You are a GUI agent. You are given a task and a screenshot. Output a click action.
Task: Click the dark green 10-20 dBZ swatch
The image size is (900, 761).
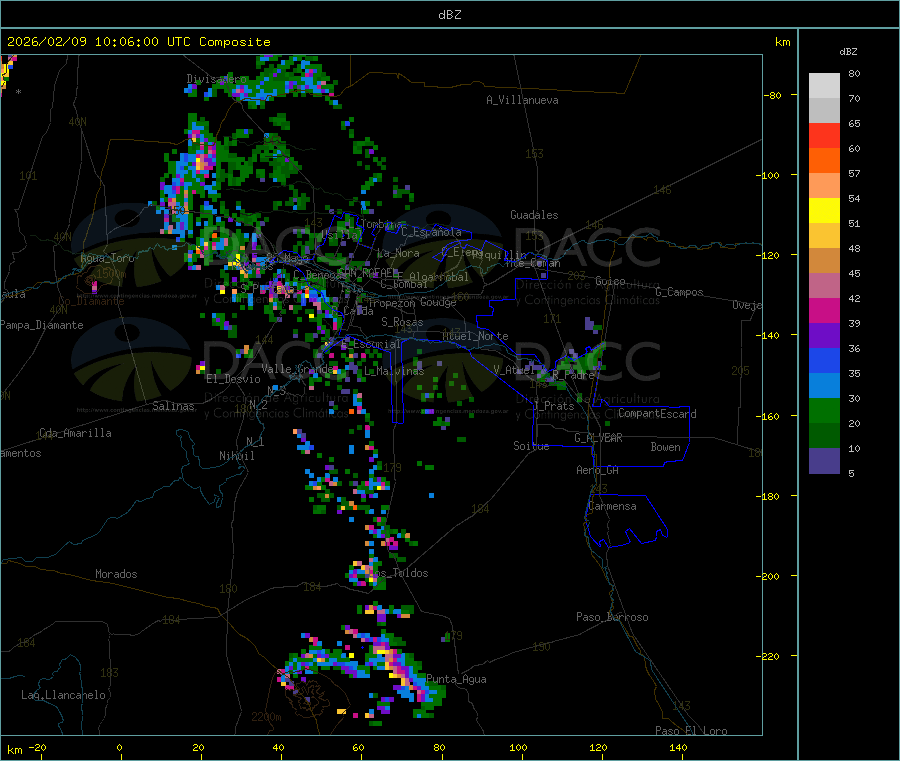click(x=824, y=436)
